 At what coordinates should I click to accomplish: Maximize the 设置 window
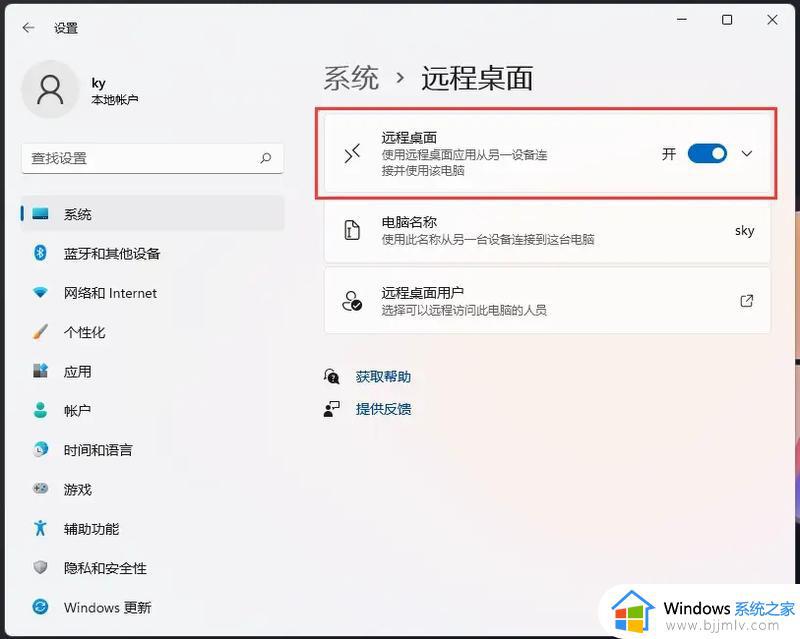(x=727, y=20)
